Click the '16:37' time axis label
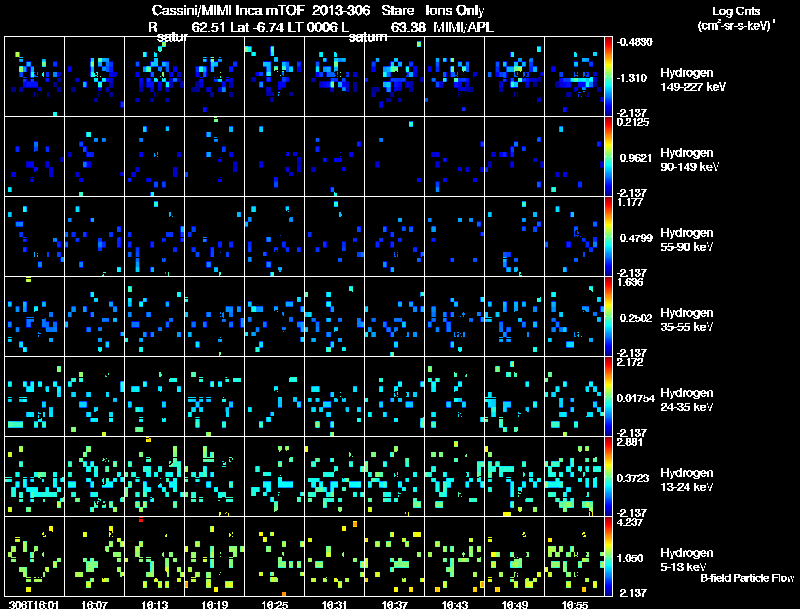The image size is (800, 609). click(394, 605)
